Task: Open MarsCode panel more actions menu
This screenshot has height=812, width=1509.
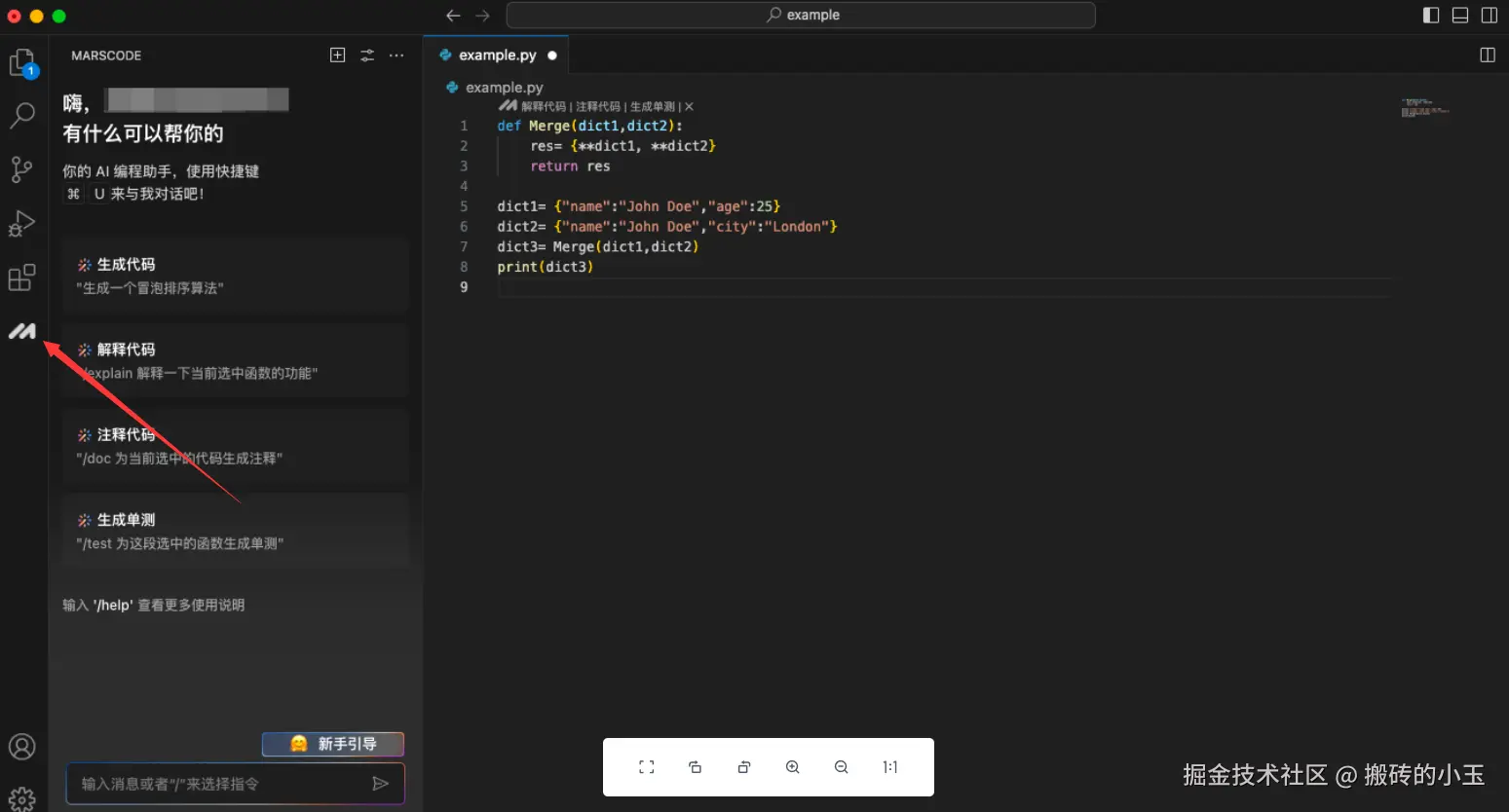Action: pyautogui.click(x=396, y=55)
